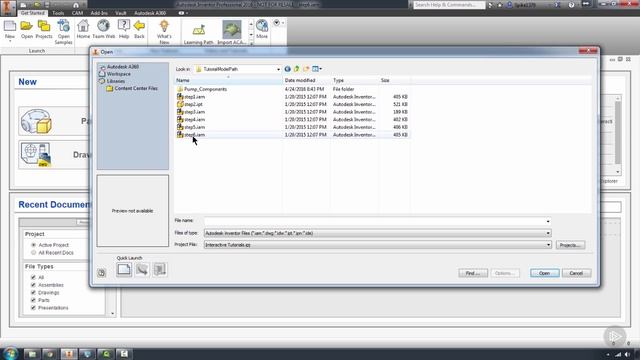Switch to the Tools ribbon tab
The width and height of the screenshot is (640, 360).
pyautogui.click(x=58, y=13)
